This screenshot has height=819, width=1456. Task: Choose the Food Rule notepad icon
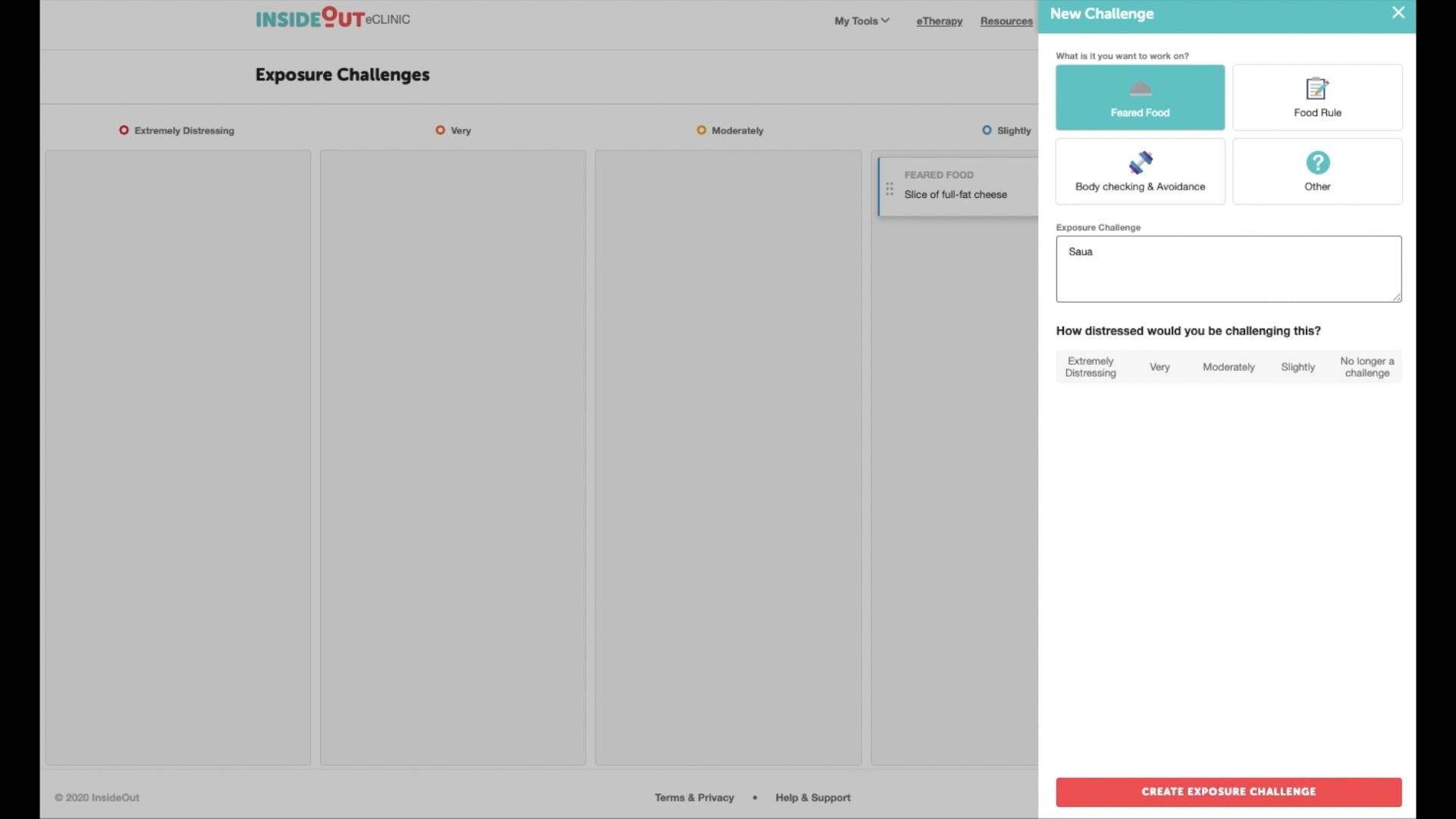pyautogui.click(x=1317, y=89)
